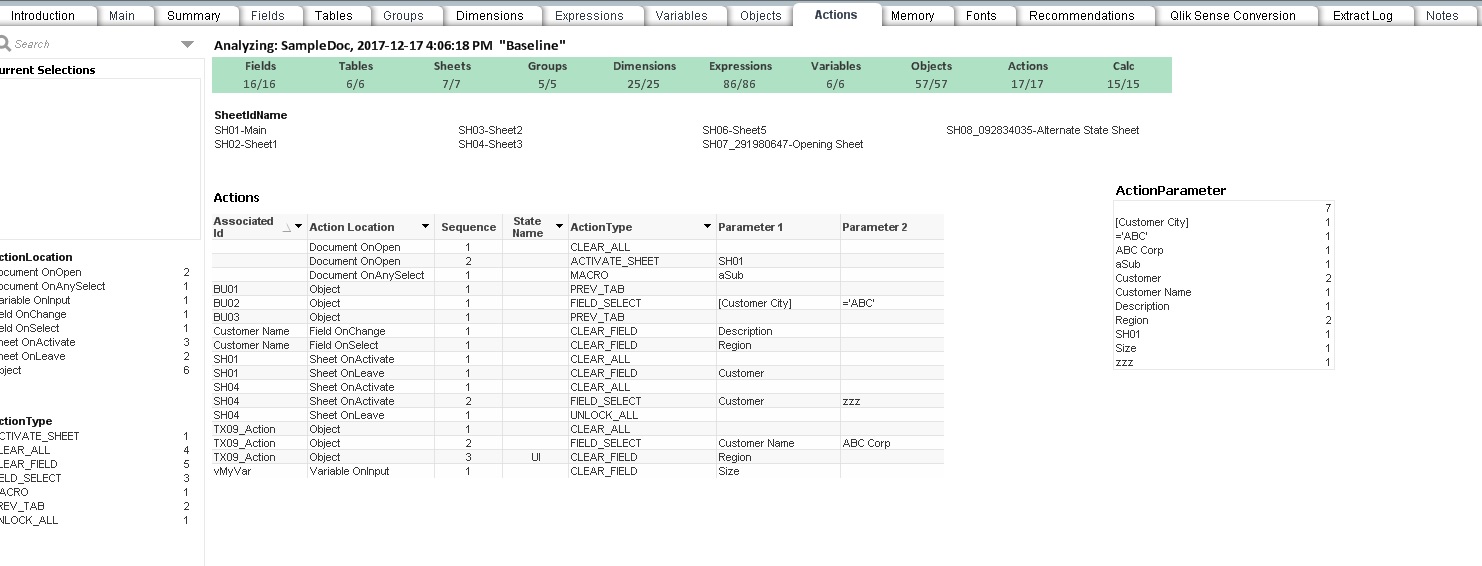This screenshot has height=566, width=1482.
Task: Select SH03-Sheet2 sheet value
Action: tap(490, 130)
